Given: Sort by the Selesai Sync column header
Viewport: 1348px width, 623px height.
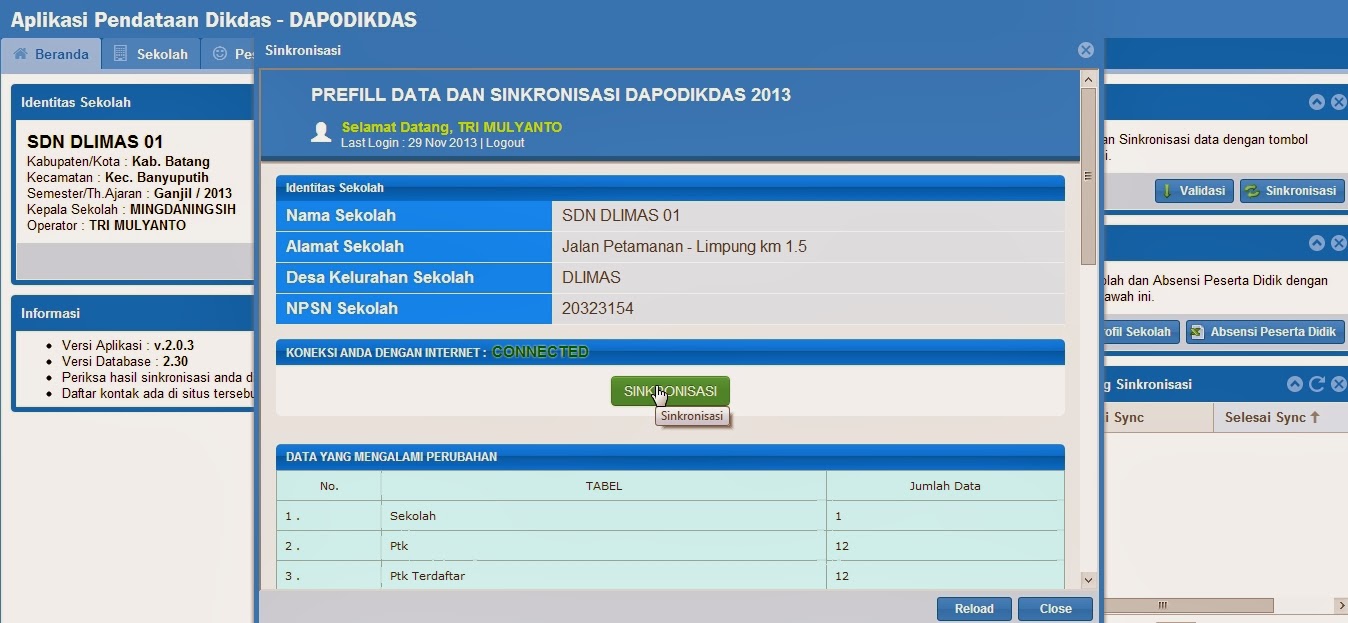Looking at the screenshot, I should (1280, 417).
